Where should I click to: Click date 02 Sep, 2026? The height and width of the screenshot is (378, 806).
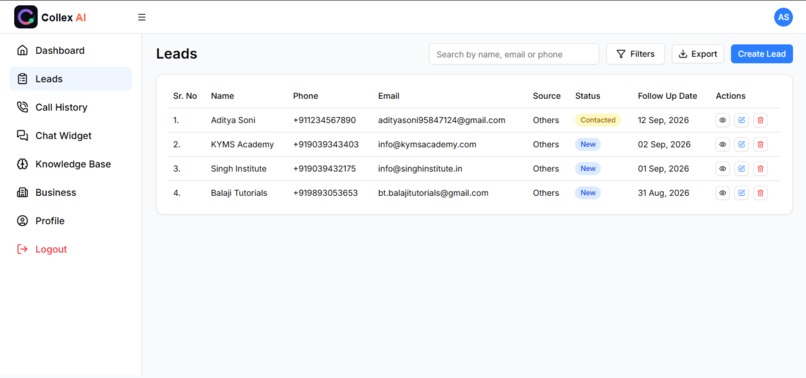tap(664, 145)
